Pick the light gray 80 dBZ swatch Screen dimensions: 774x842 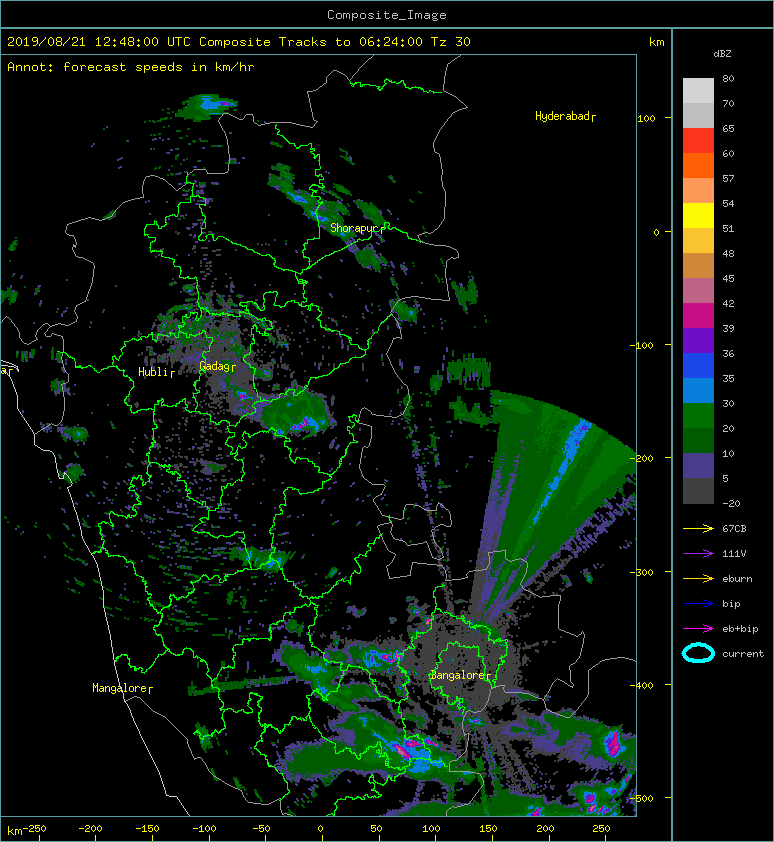pos(698,90)
